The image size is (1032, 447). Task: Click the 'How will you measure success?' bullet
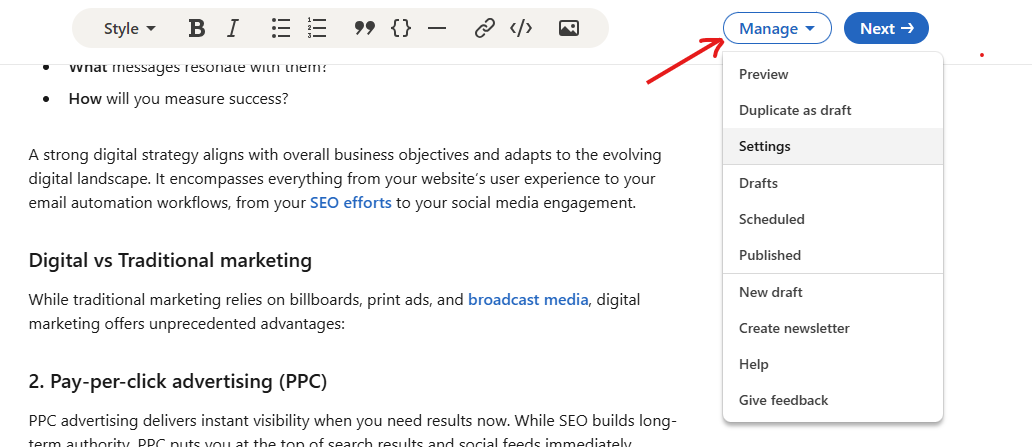click(x=178, y=99)
